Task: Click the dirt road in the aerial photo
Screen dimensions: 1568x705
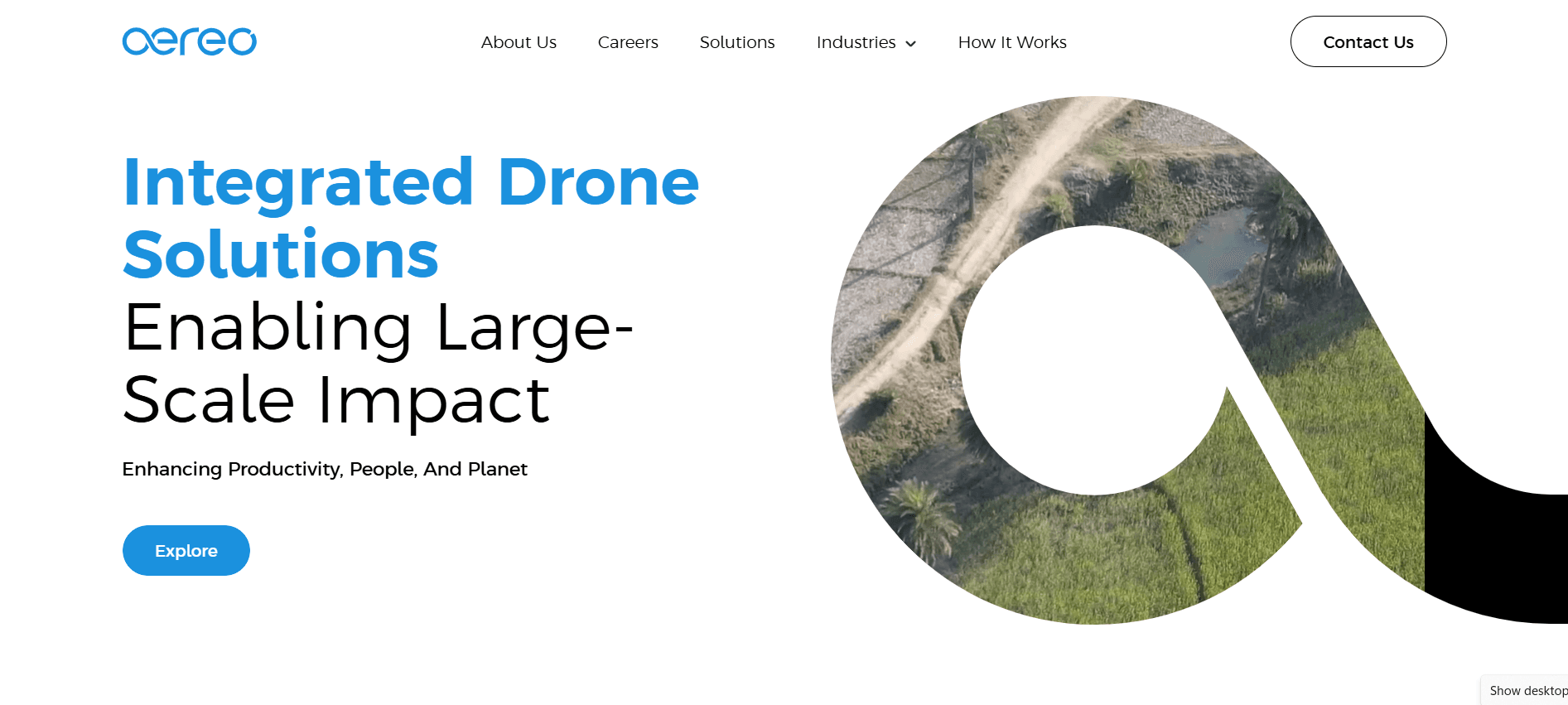Action: point(994,215)
